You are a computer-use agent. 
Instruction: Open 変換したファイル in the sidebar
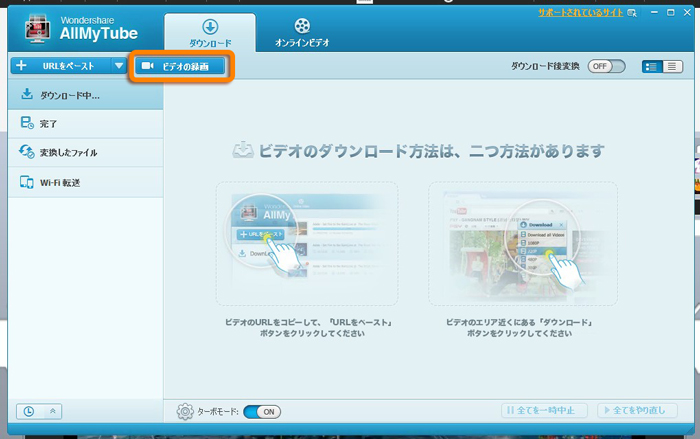pyautogui.click(x=85, y=153)
